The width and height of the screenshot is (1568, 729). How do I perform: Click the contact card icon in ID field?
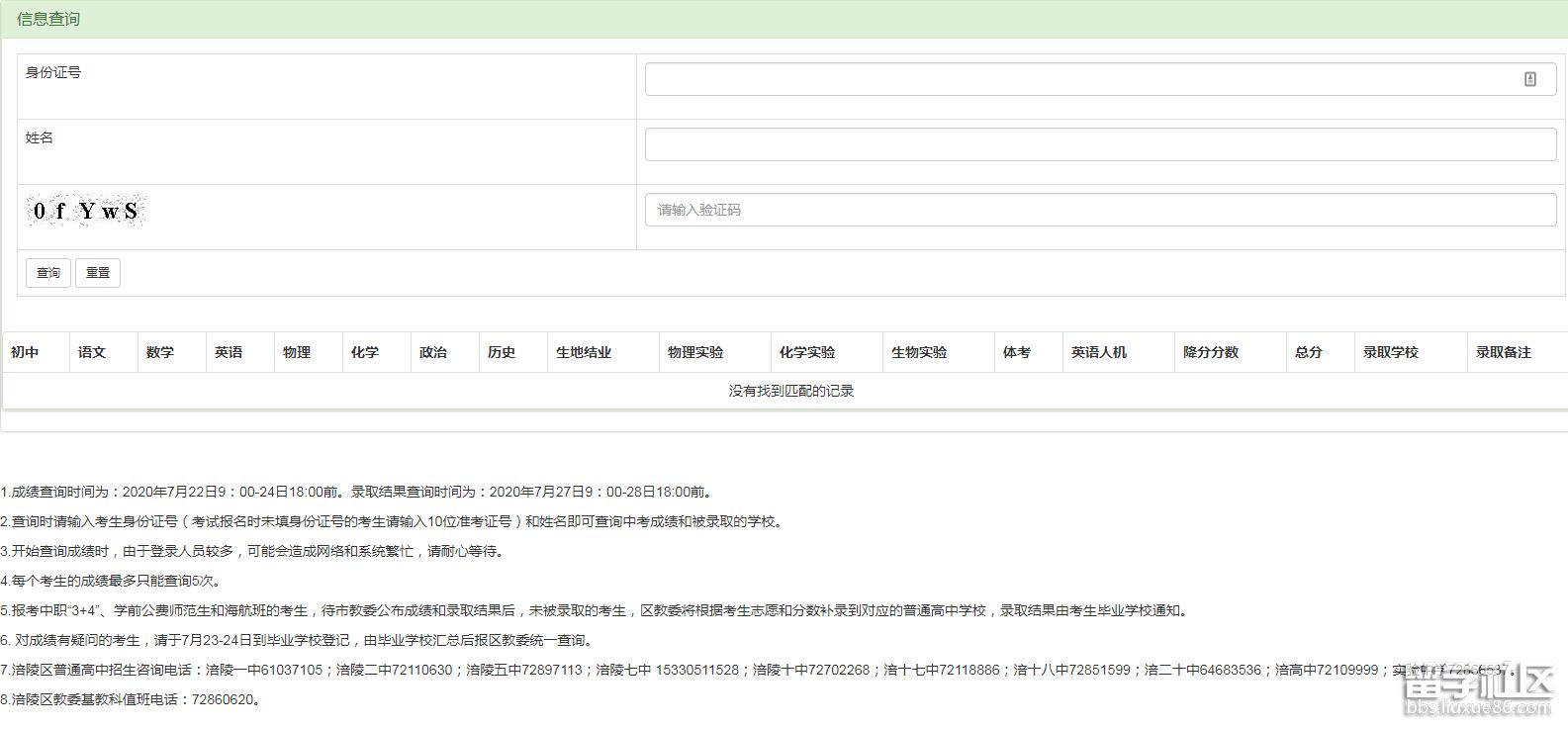click(x=1529, y=79)
